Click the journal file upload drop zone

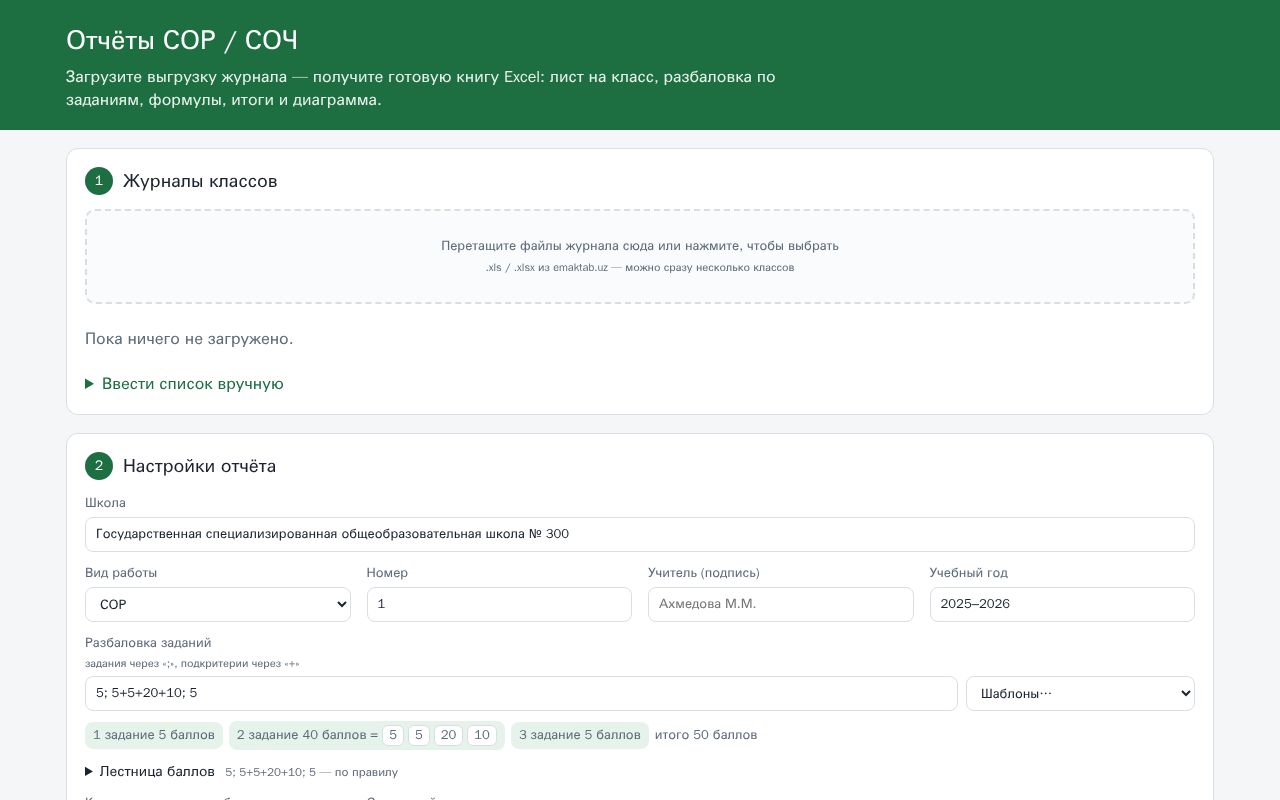point(640,256)
